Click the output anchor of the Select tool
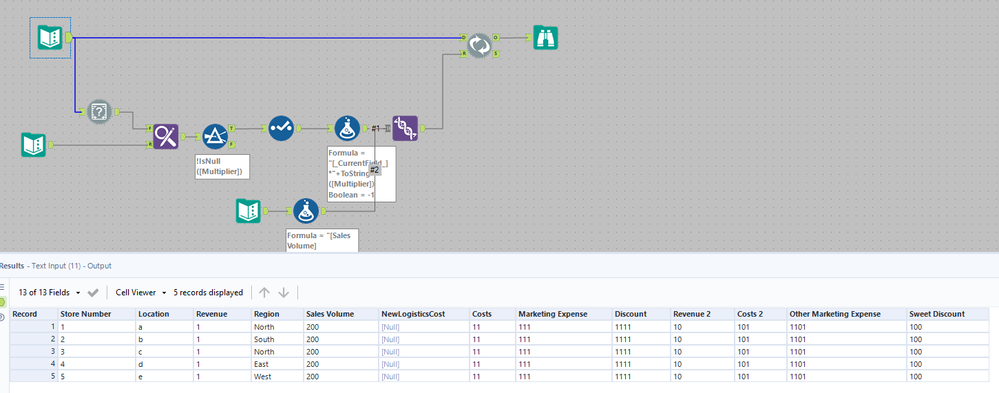This screenshot has height=393, width=999. pyautogui.click(x=298, y=128)
